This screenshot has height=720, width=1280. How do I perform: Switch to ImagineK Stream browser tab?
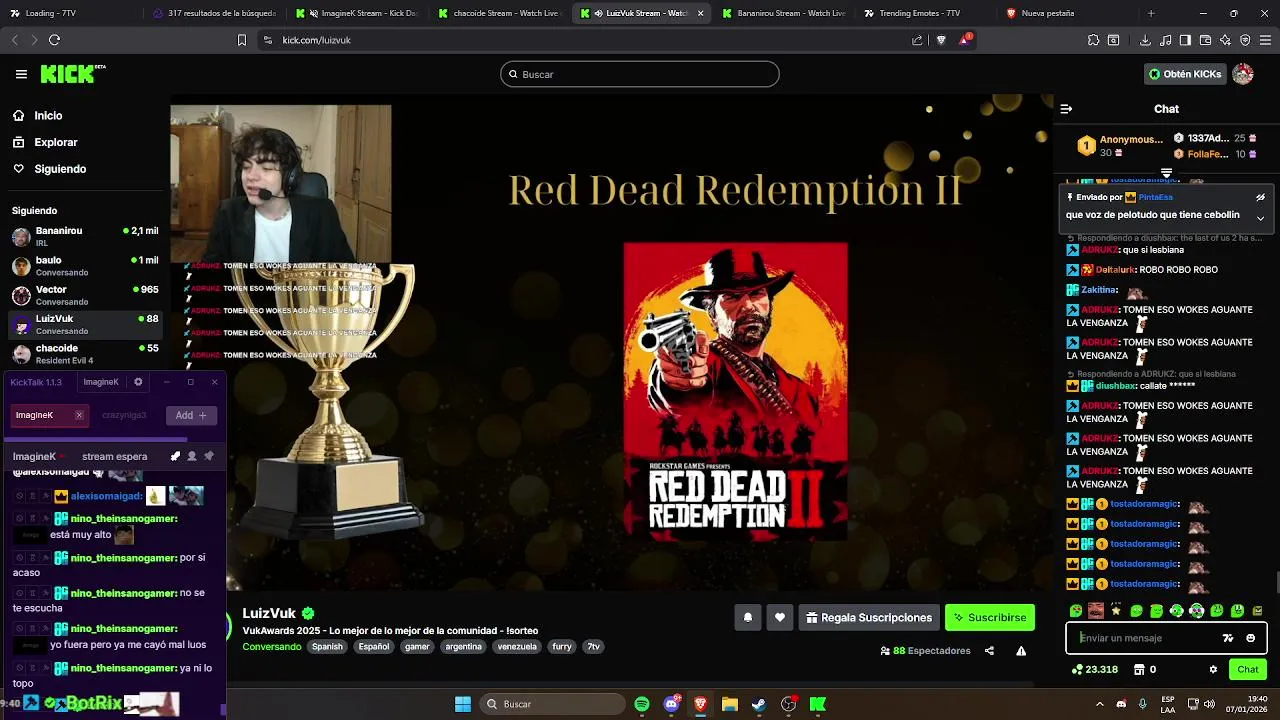point(358,13)
